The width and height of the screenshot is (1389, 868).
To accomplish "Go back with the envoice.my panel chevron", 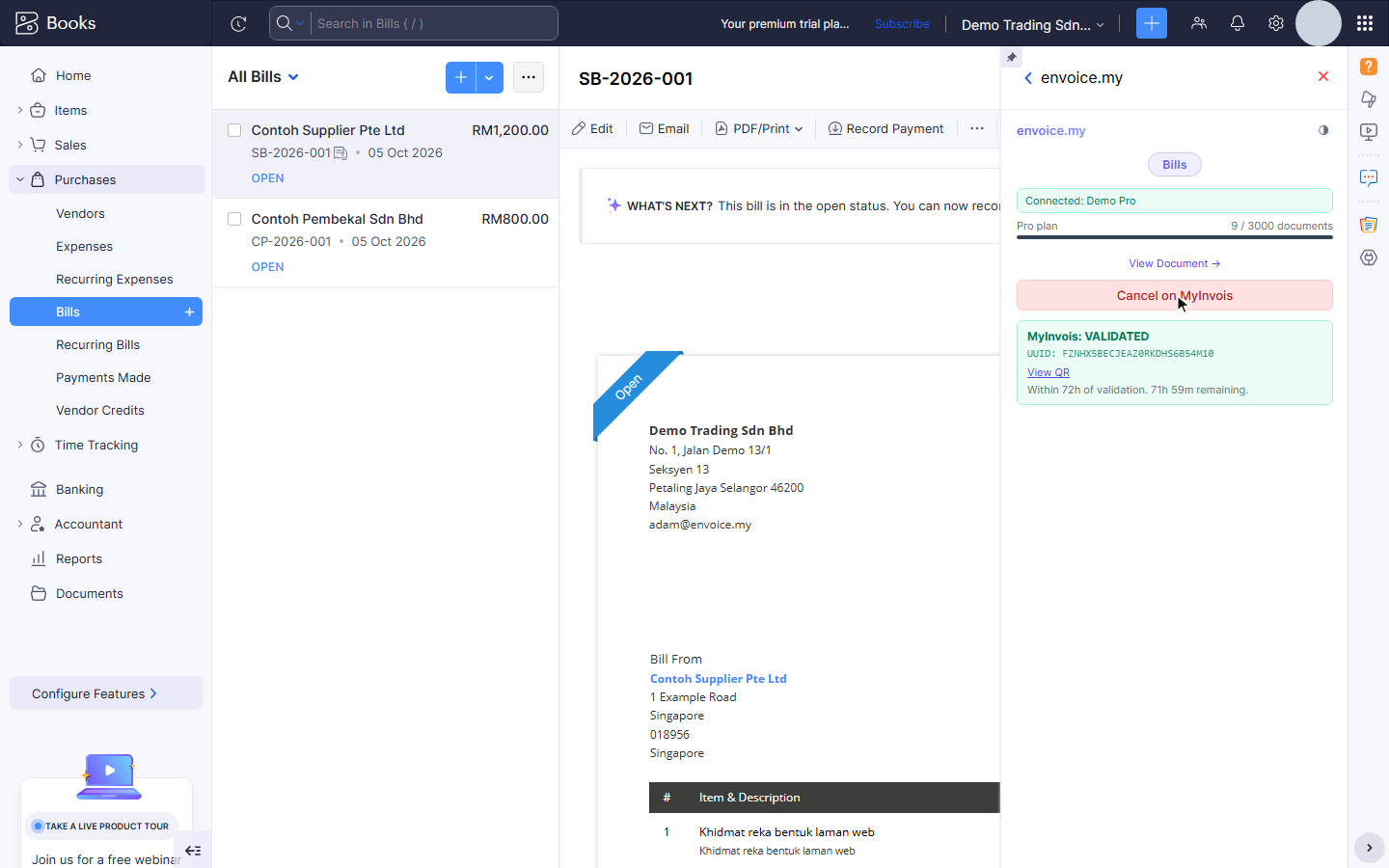I will tap(1028, 78).
